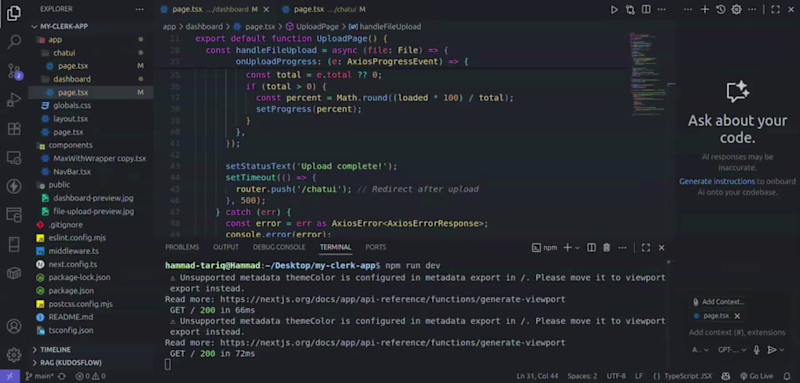Open changes compare icon in editor toolbar
The image size is (800, 383).
[630, 10]
